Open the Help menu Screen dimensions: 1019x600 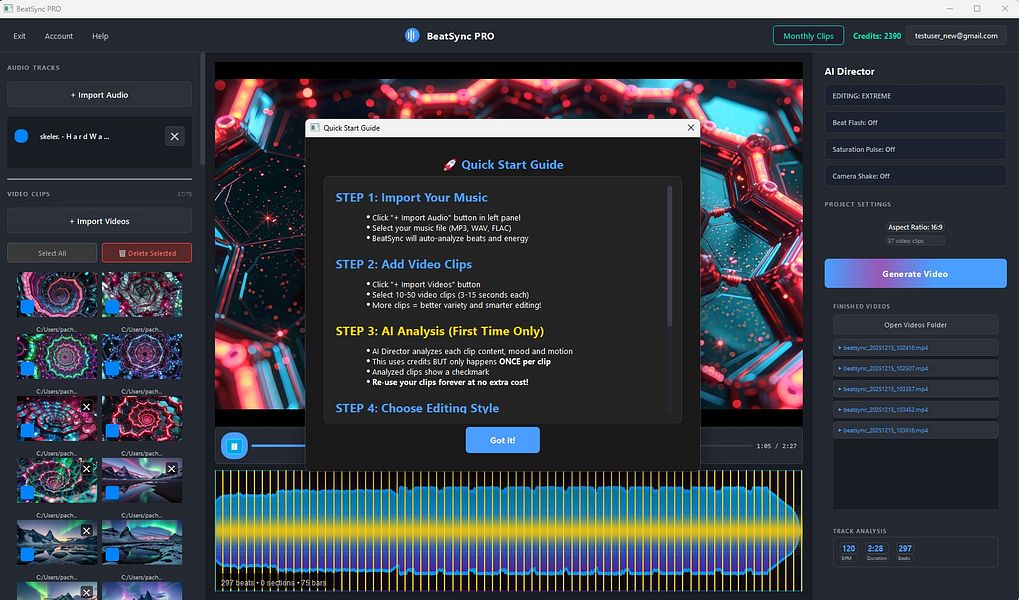(x=99, y=36)
